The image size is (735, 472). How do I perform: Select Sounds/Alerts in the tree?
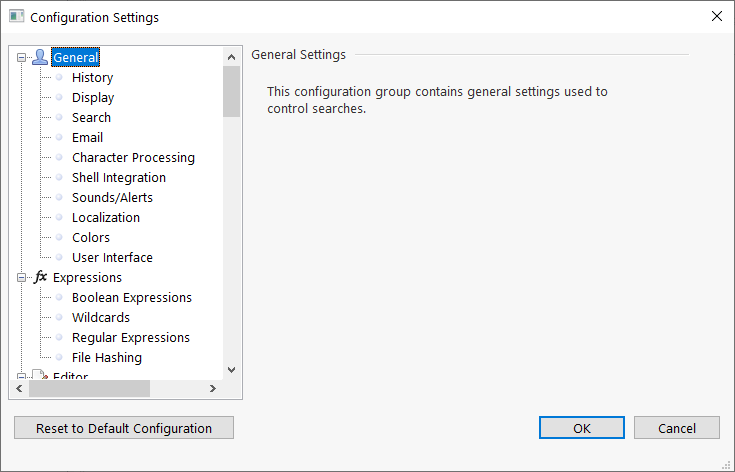coord(112,197)
